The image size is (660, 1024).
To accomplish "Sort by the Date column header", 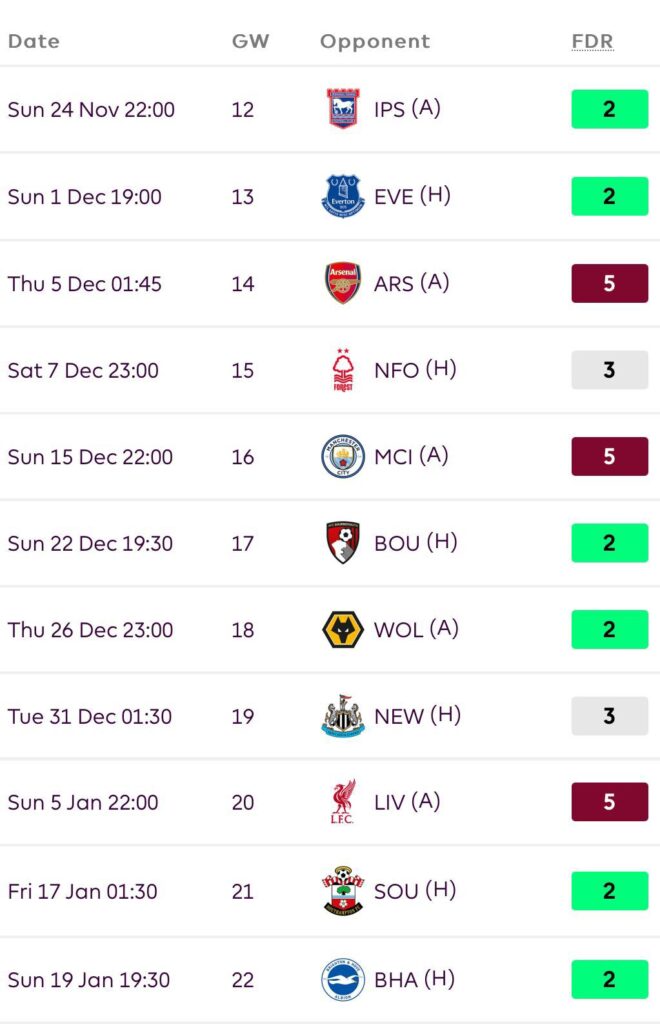I will coord(34,41).
